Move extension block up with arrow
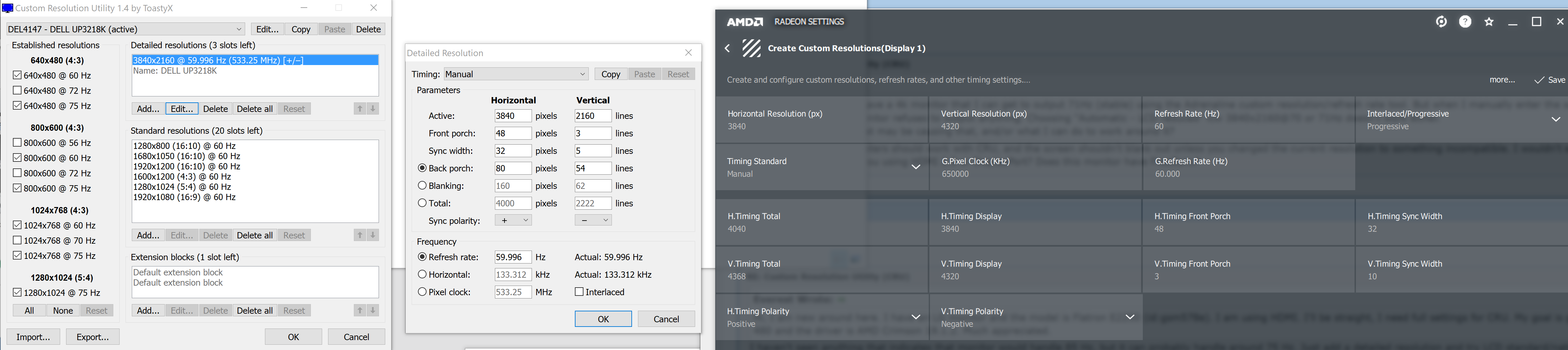Viewport: 1568px width, 350px height. [360, 310]
